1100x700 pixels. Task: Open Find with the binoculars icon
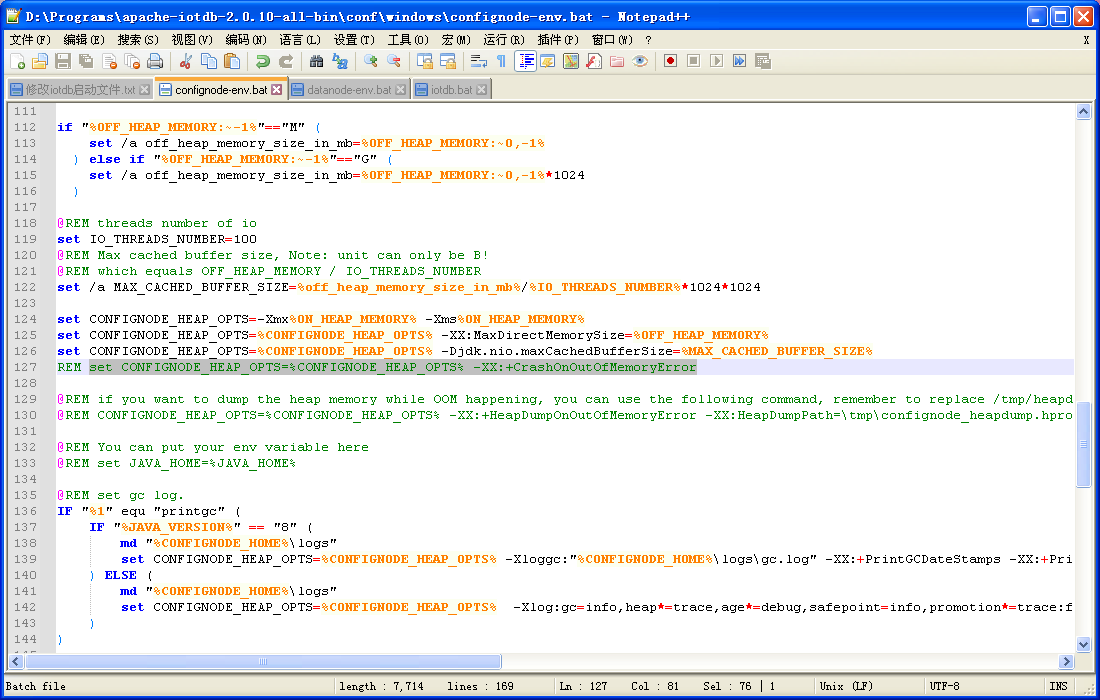(316, 62)
